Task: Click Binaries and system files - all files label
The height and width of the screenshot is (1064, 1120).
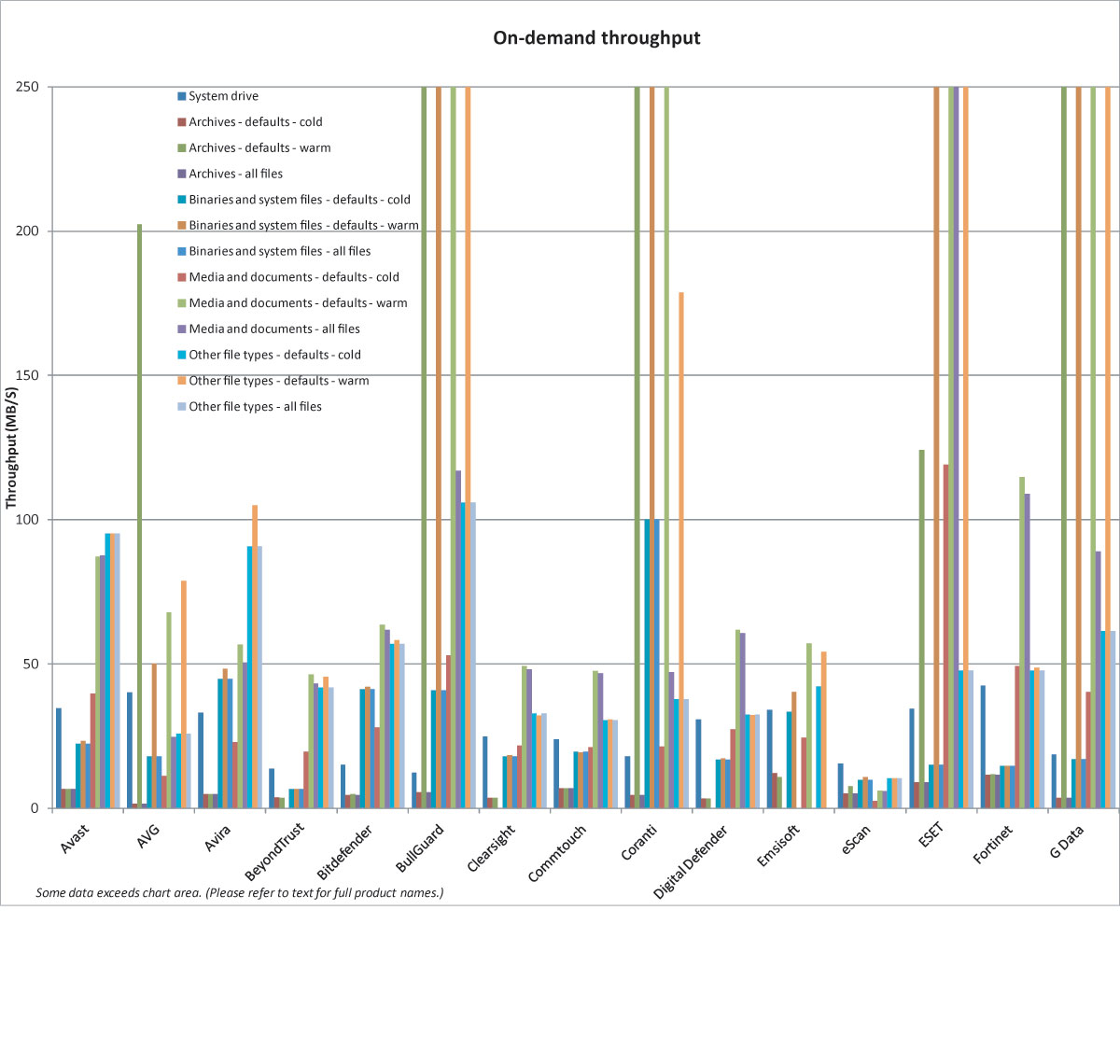Action: (x=280, y=251)
